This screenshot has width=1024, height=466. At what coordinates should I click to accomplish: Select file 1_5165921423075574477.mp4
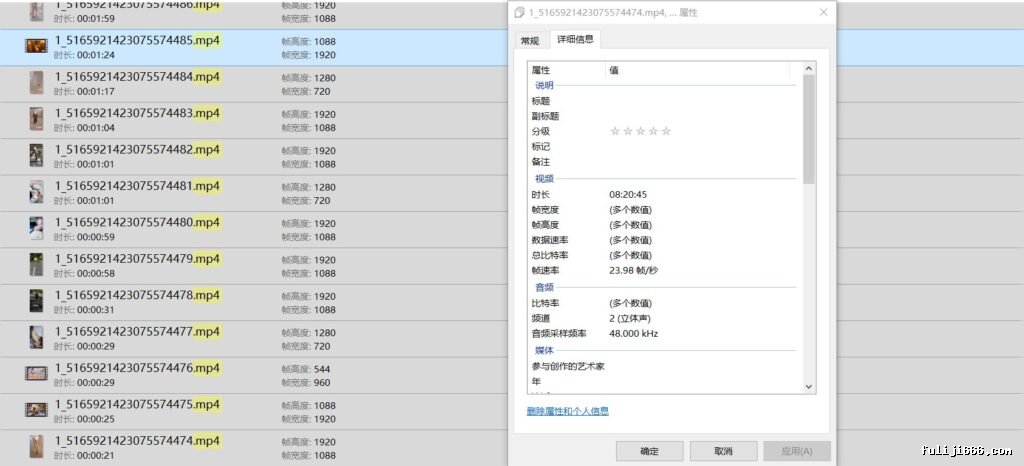(x=255, y=339)
